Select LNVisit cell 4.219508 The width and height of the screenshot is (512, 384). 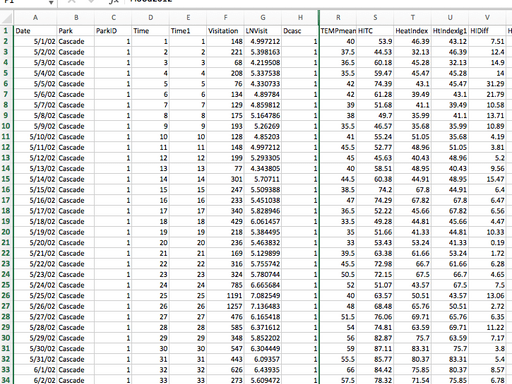(x=263, y=63)
